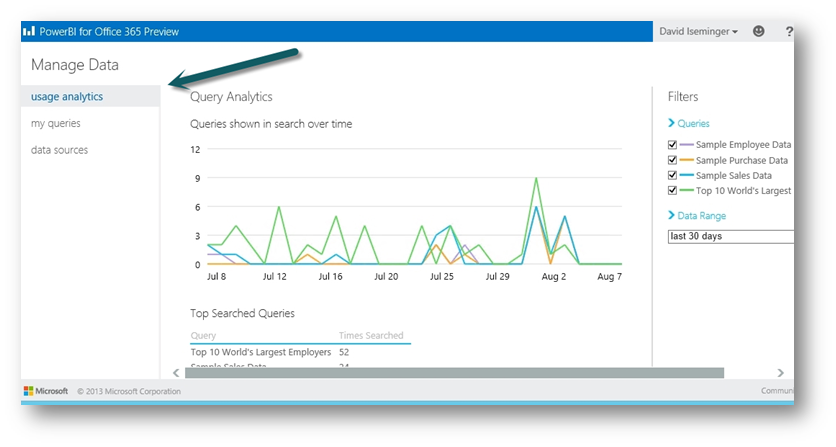The height and width of the screenshot is (447, 836).
Task: Collapse the Data Range filter section
Action: [697, 215]
